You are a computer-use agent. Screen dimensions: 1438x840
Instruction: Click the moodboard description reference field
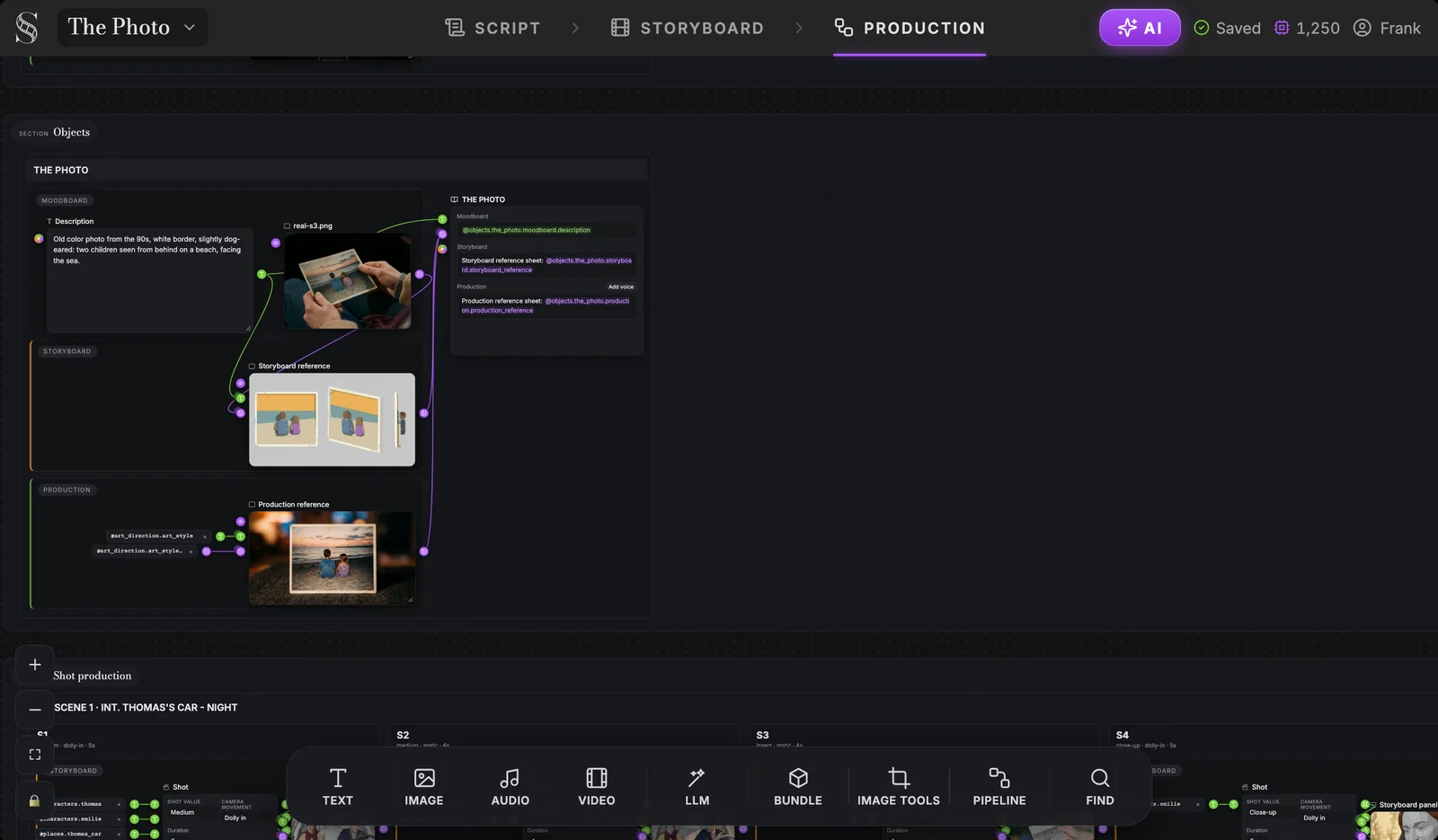coord(546,230)
